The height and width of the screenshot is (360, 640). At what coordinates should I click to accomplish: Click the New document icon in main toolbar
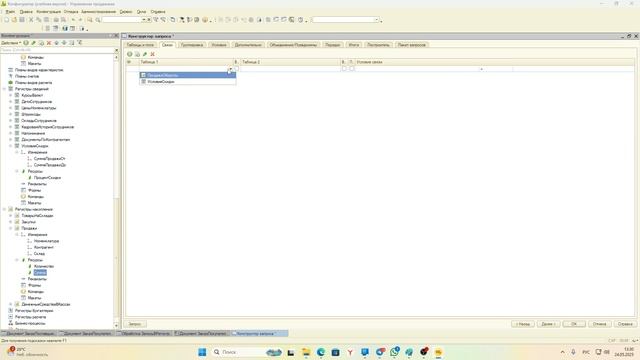pyautogui.click(x=6, y=20)
